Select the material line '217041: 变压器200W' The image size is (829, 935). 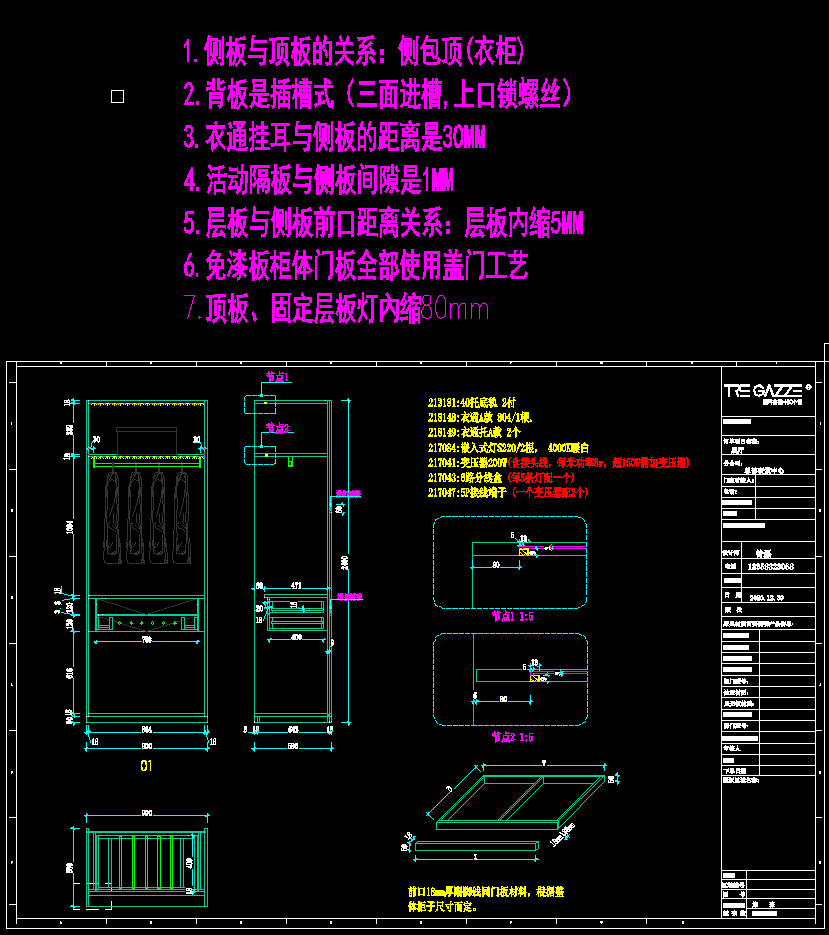558,463
